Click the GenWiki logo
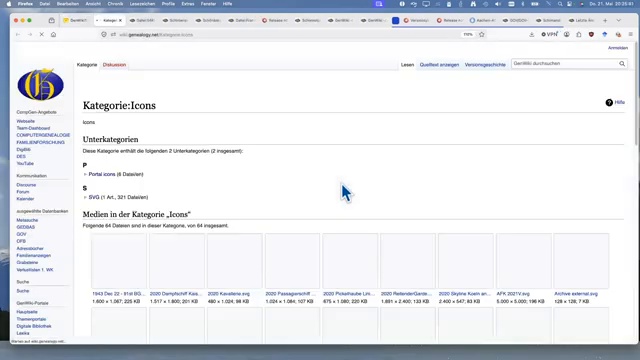The image size is (640, 360). pos(40,84)
